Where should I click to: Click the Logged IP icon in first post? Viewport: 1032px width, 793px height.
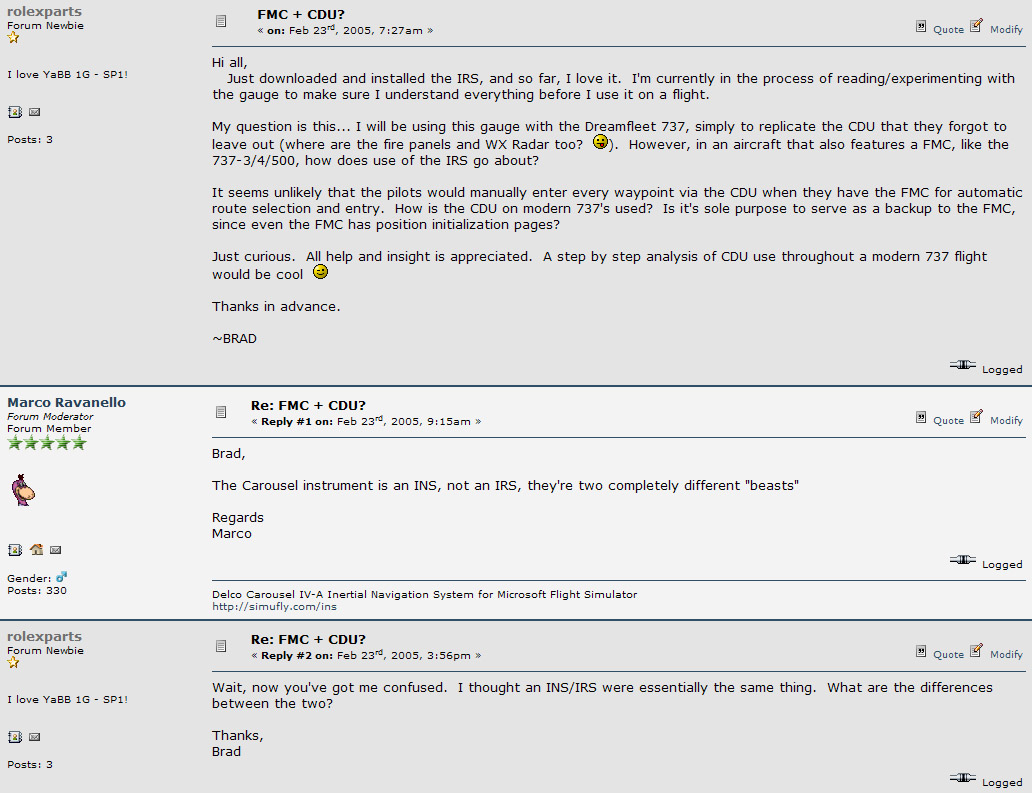(x=962, y=365)
